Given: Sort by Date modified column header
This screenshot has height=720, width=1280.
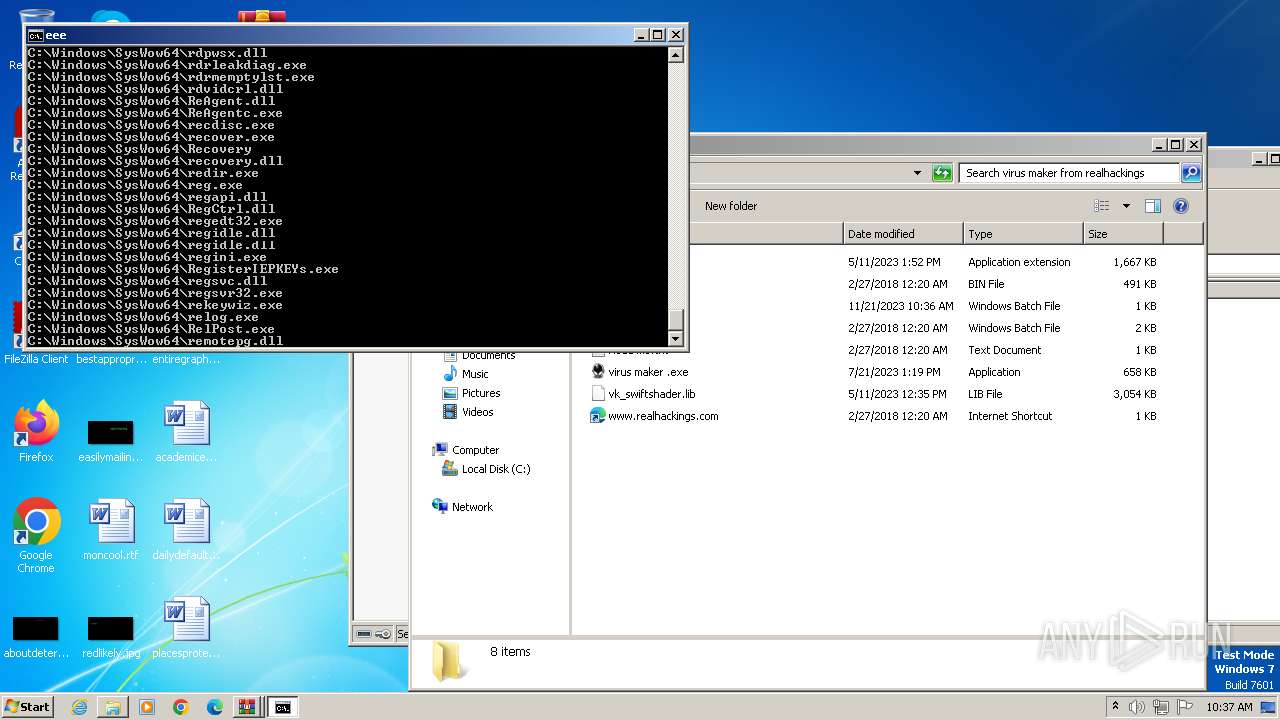Looking at the screenshot, I should [x=903, y=234].
